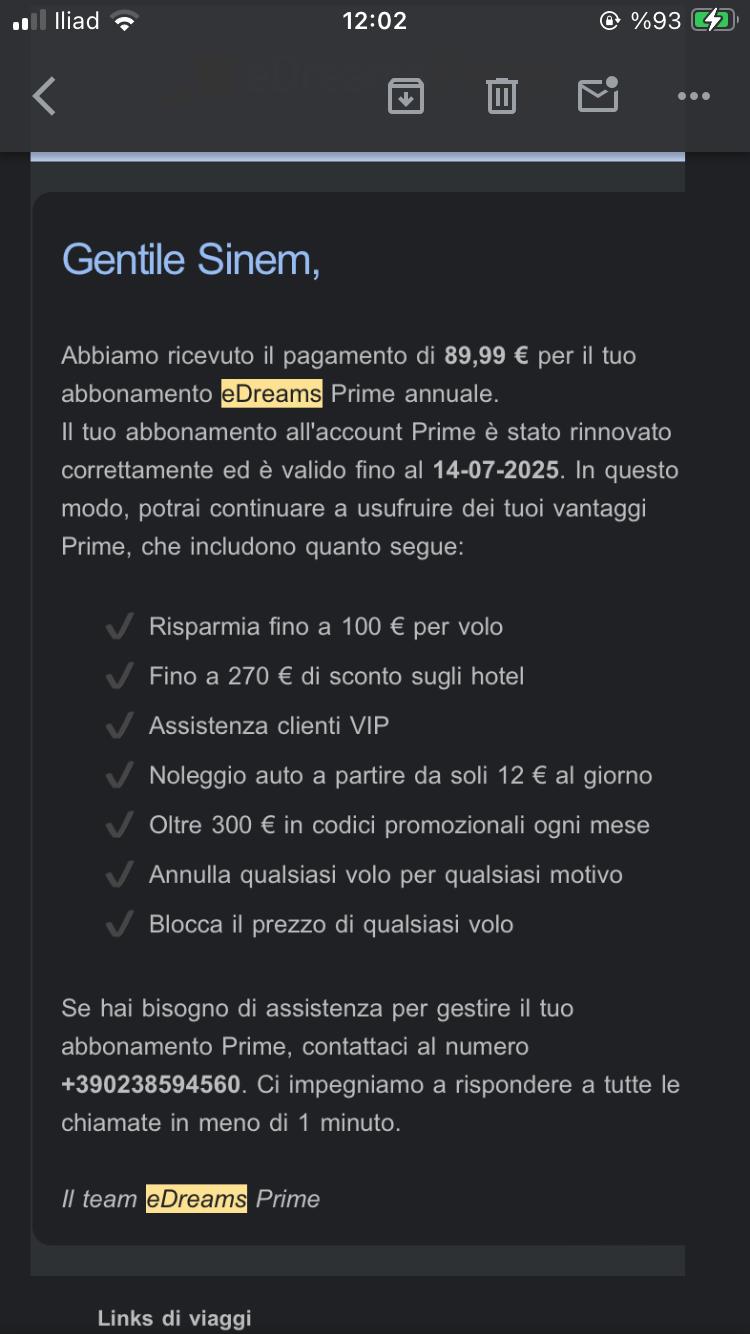This screenshot has height=1334, width=750.
Task: Mark email unread via the envelope icon
Action: pos(597,96)
